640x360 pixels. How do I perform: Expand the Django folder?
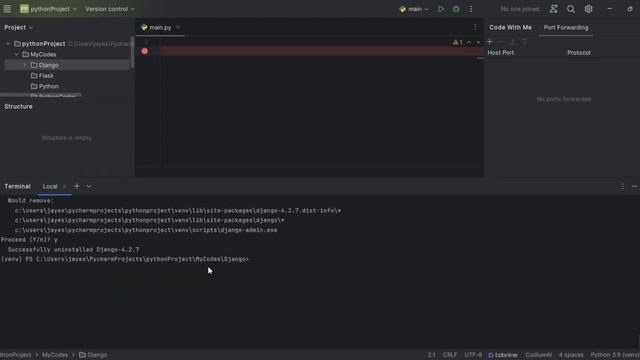[x=25, y=65]
